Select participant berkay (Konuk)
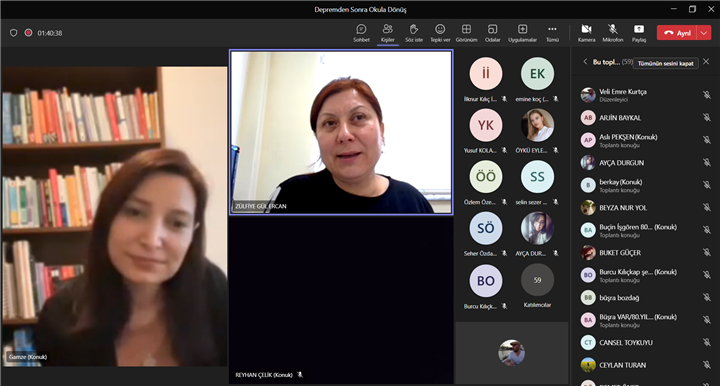Image resolution: width=720 pixels, height=386 pixels. pyautogui.click(x=646, y=185)
